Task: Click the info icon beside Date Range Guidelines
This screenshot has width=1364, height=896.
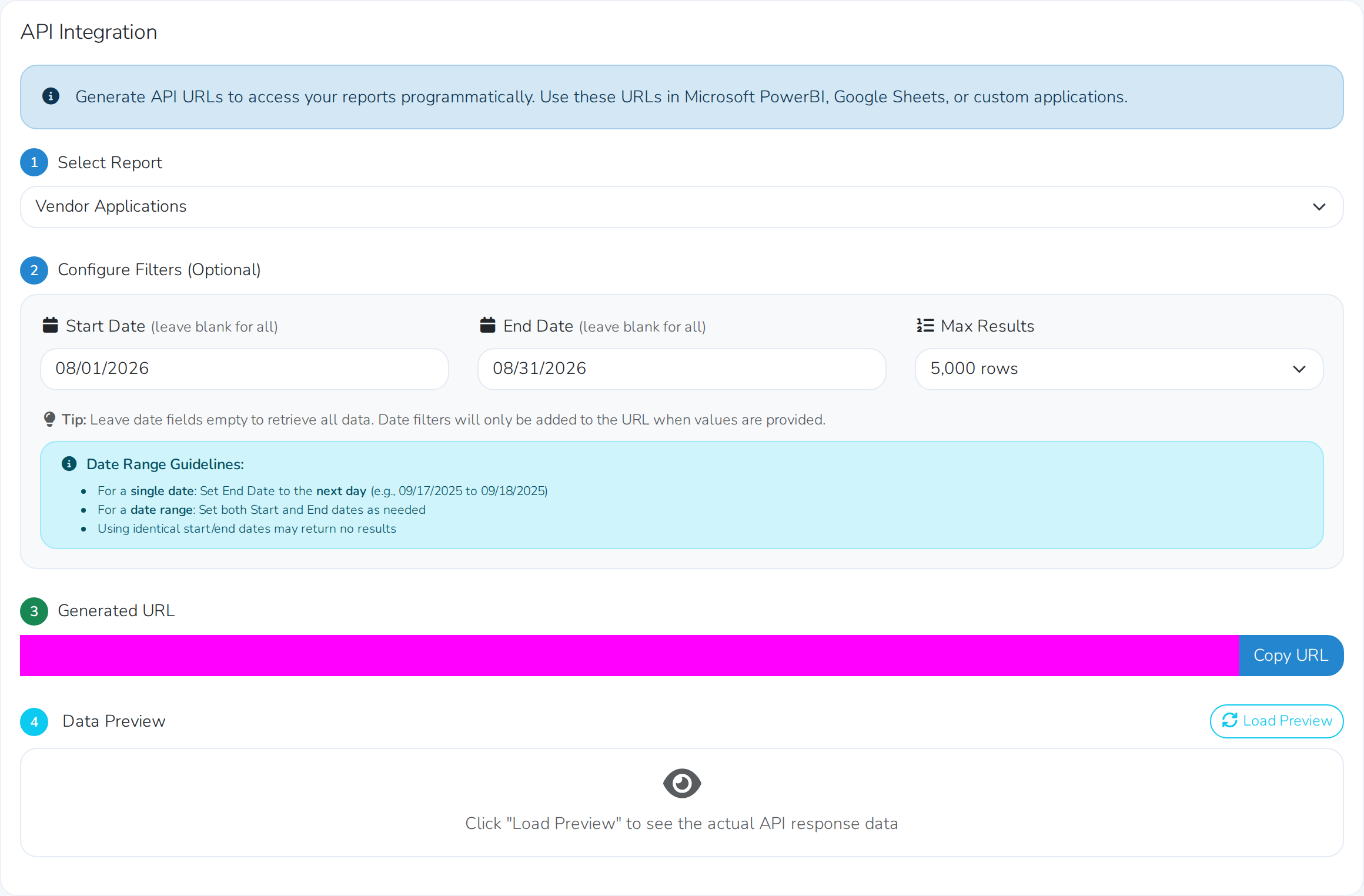Action: (x=69, y=464)
